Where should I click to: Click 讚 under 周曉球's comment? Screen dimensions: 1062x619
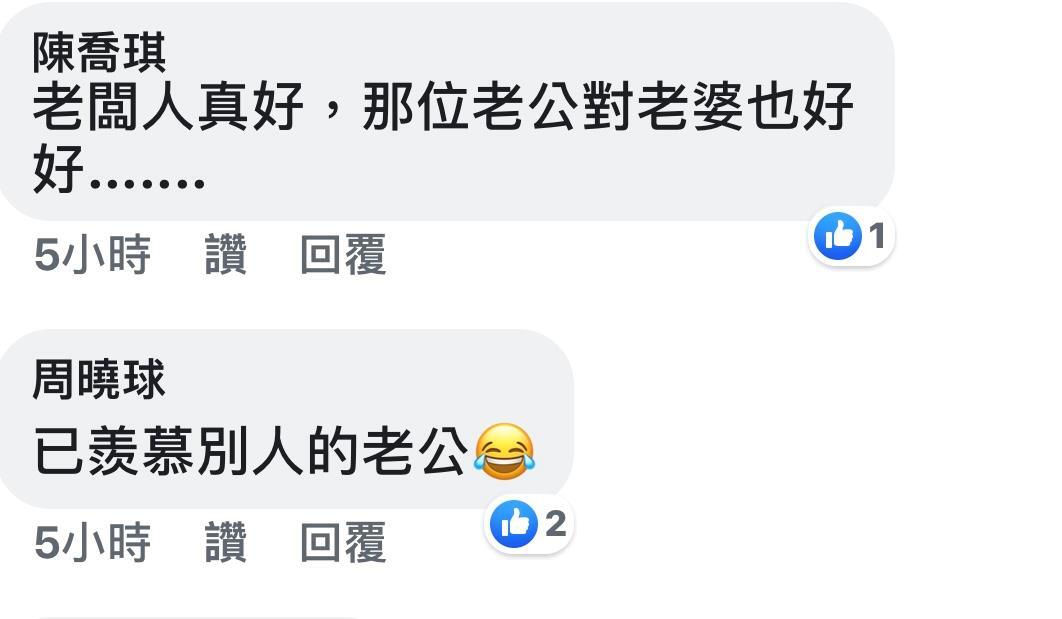226,542
